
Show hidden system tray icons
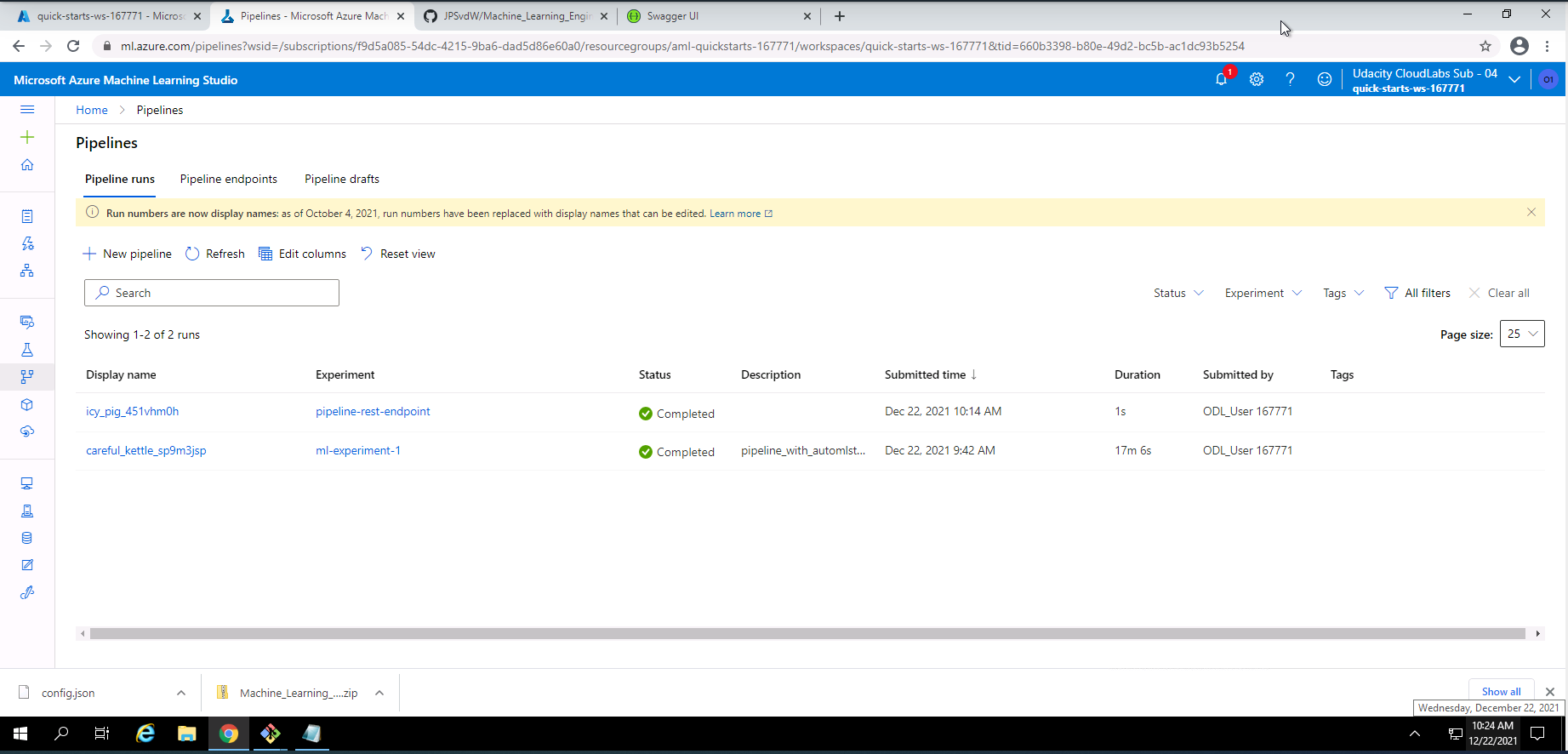[1415, 734]
